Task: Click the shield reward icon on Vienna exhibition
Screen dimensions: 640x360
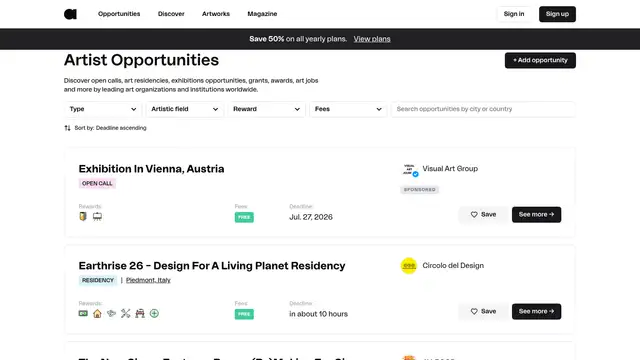Action: click(x=83, y=216)
